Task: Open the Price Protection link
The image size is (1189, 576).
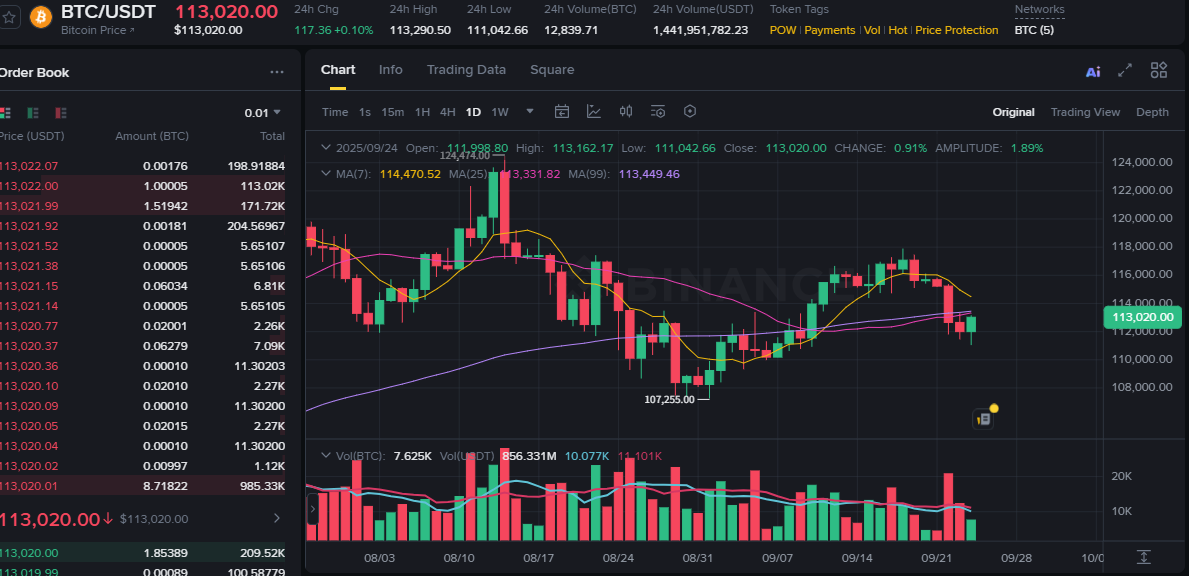Action: pos(956,30)
